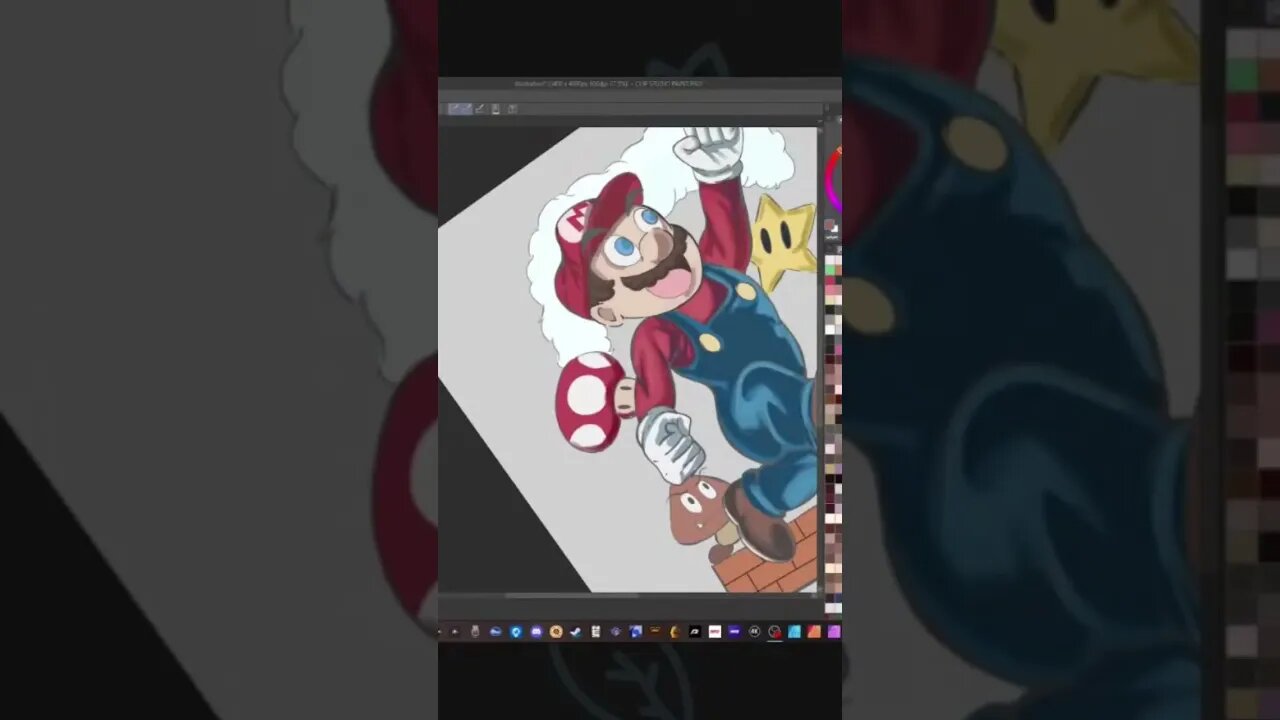The height and width of the screenshot is (720, 1280).
Task: Open the black square icon in the taskbar
Action: click(x=695, y=632)
